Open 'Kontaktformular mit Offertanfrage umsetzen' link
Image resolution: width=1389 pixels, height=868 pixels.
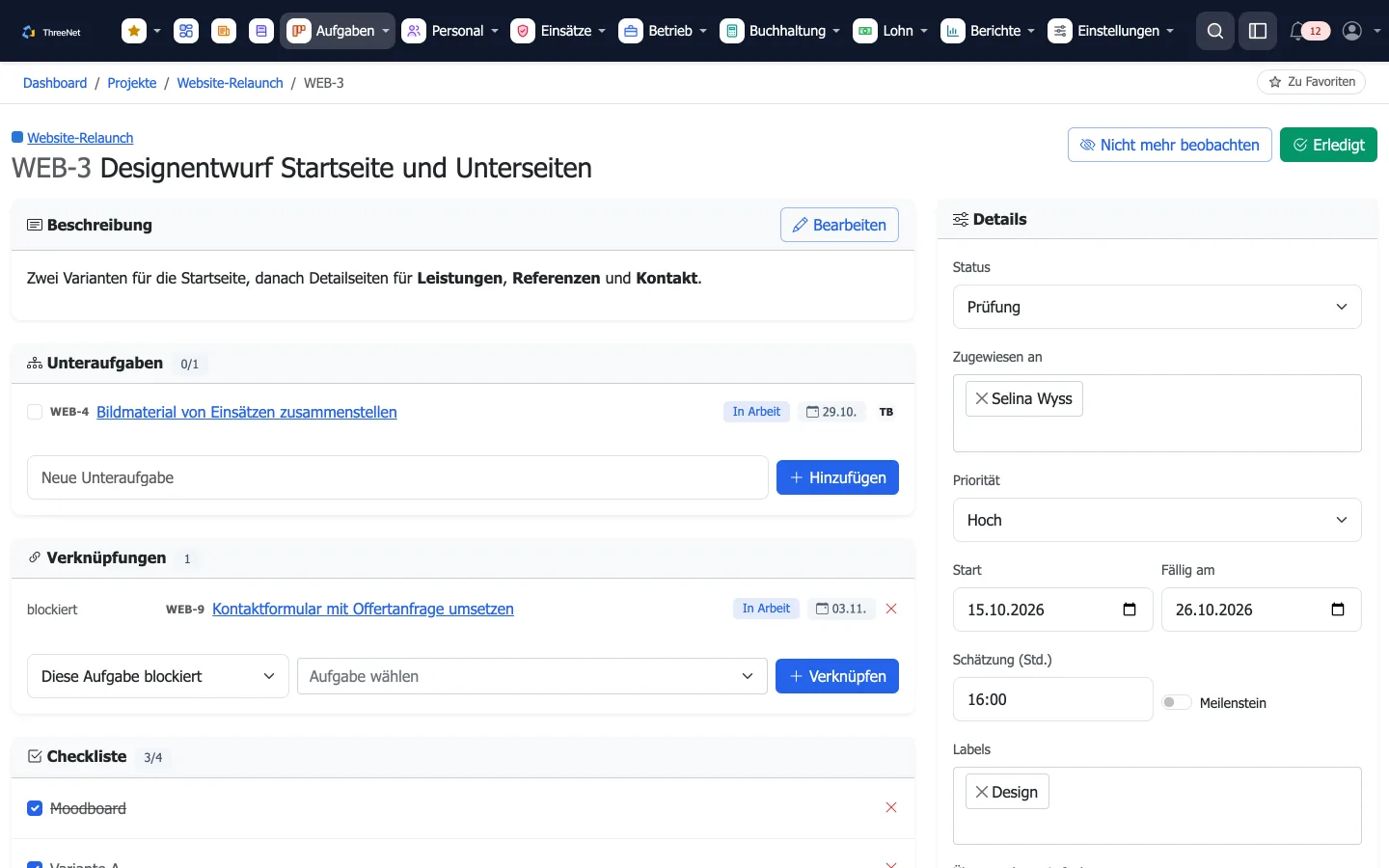click(363, 609)
